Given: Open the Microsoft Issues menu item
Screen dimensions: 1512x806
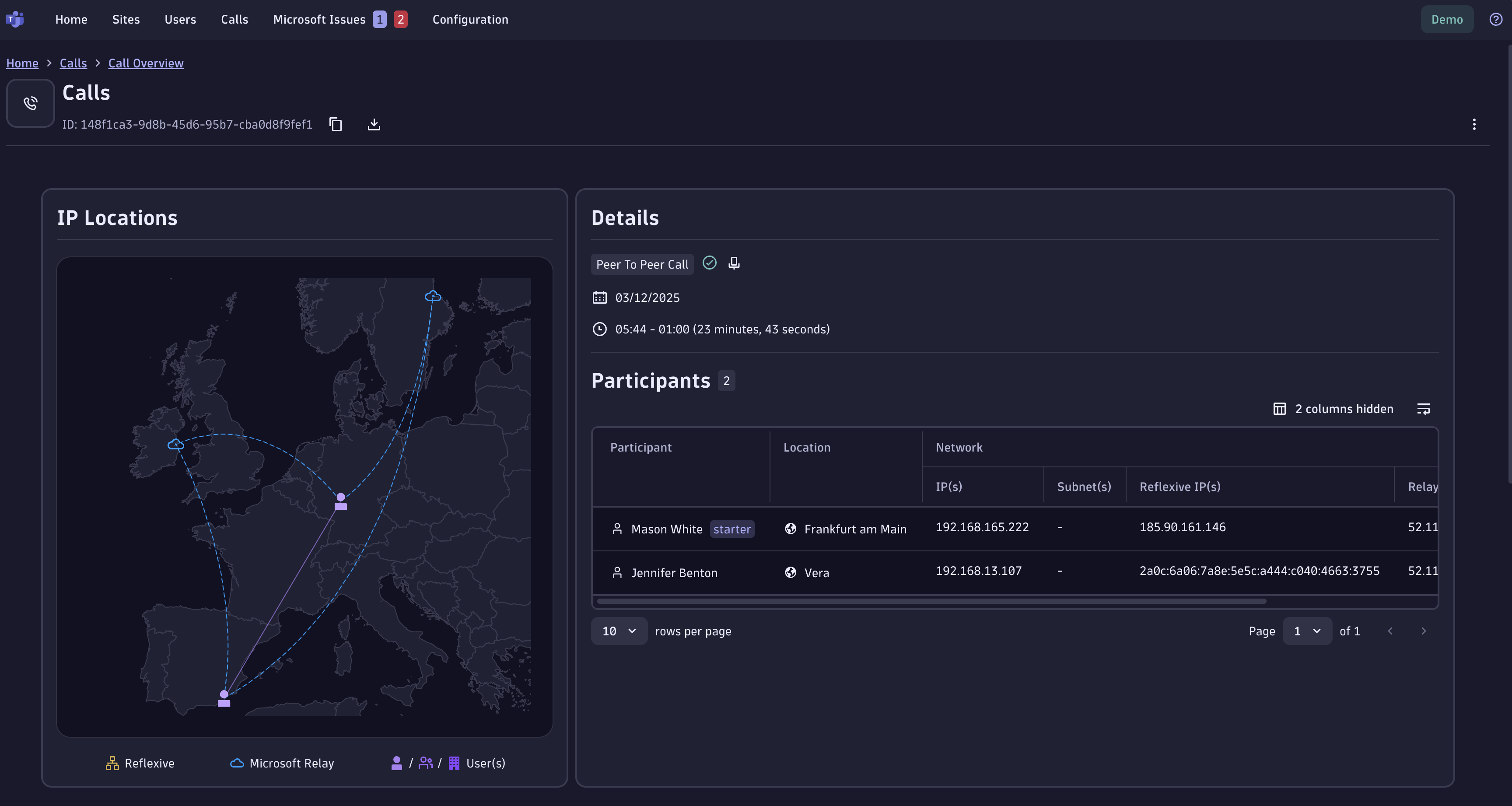Looking at the screenshot, I should pos(320,19).
